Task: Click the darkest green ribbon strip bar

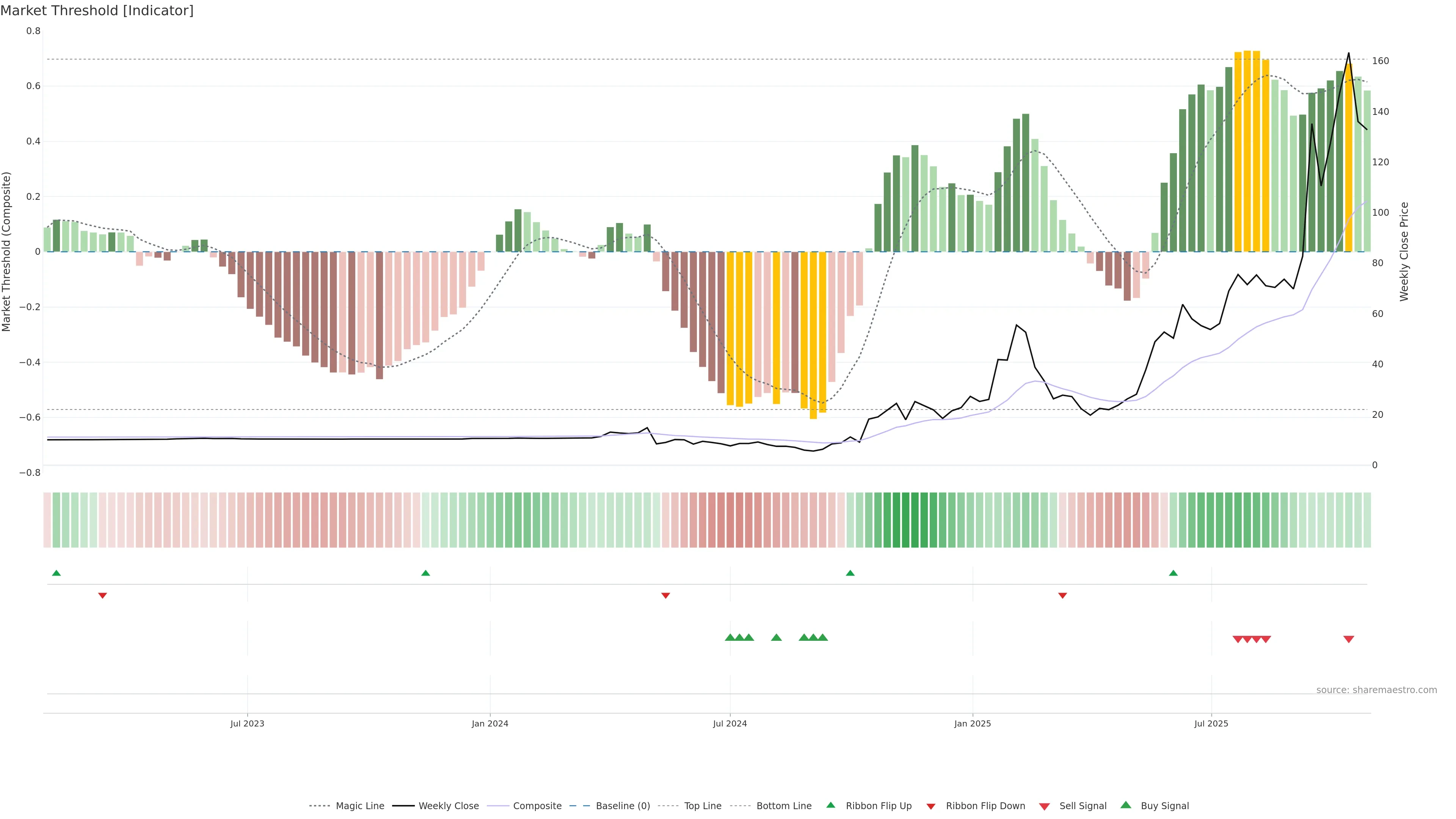Action: (x=905, y=520)
